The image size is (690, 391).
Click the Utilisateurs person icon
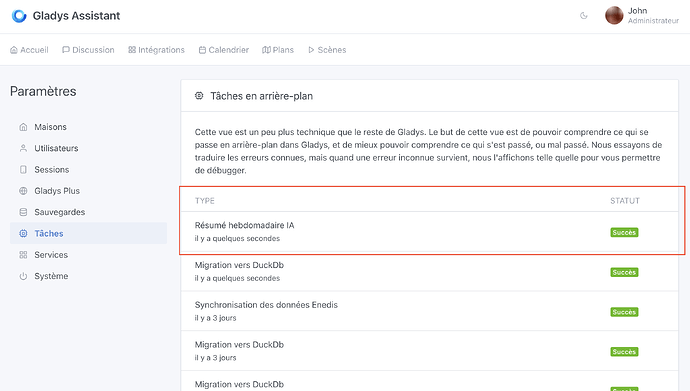23,148
